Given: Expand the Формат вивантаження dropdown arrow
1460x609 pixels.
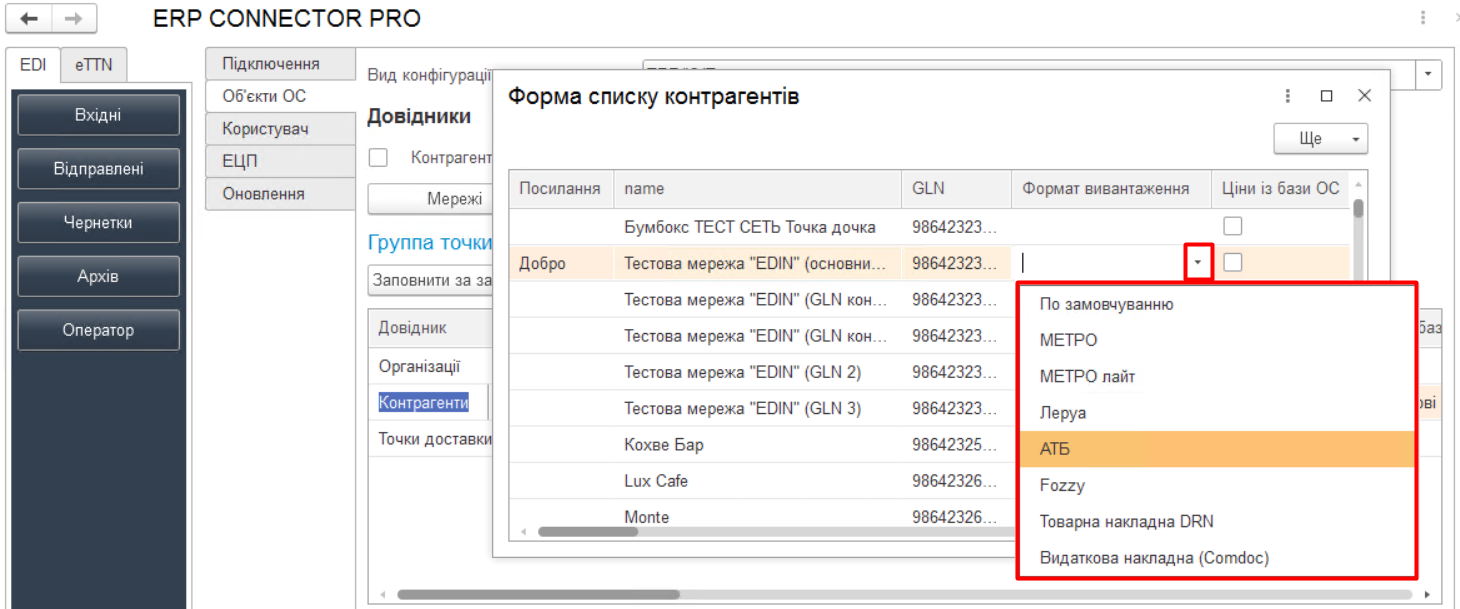Looking at the screenshot, I should (1198, 264).
